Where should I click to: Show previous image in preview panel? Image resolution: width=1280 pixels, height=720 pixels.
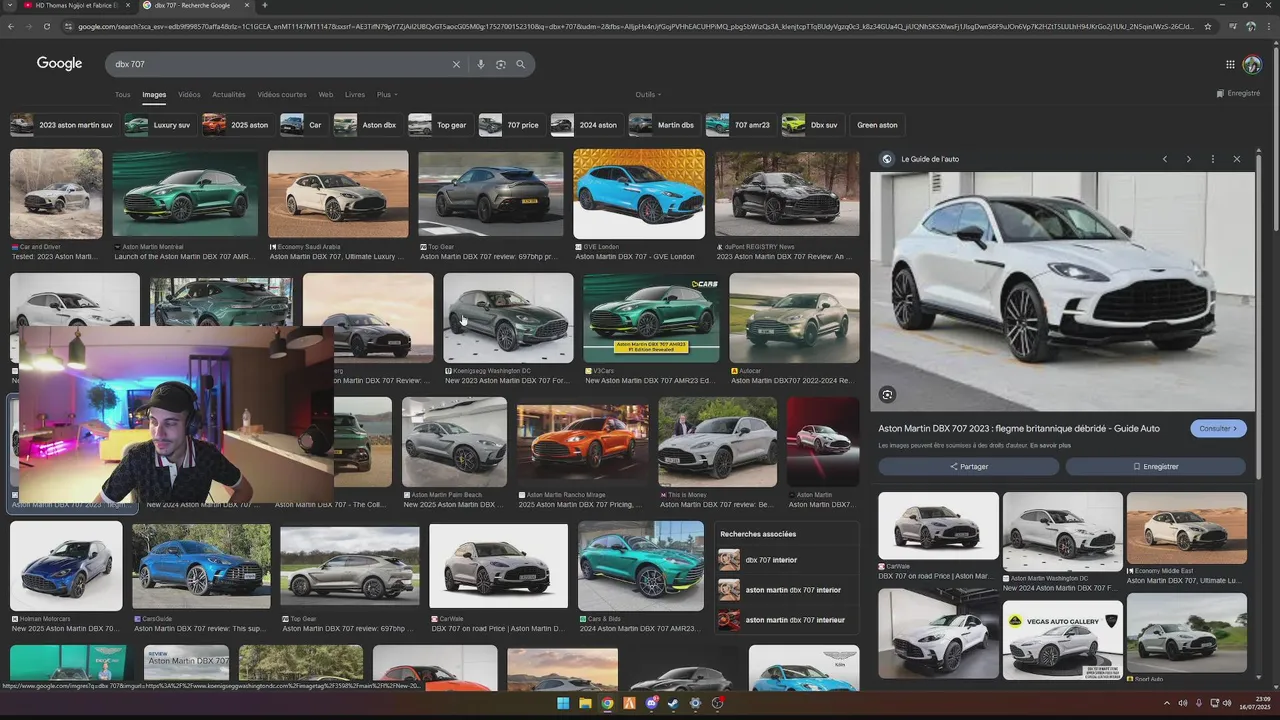pyautogui.click(x=1165, y=159)
